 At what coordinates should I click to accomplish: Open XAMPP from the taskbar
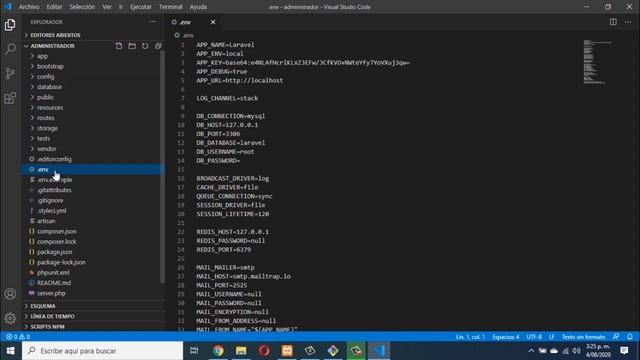tap(287, 351)
